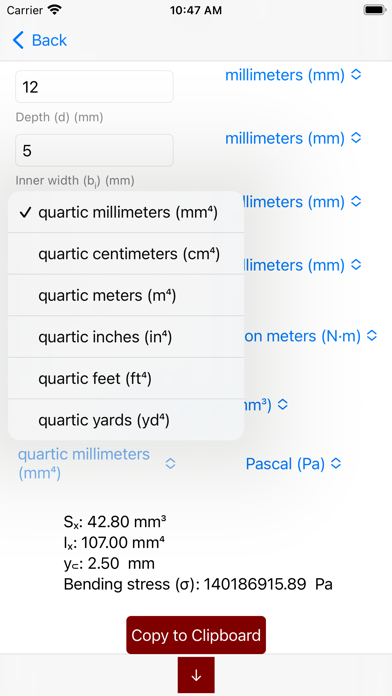
Task: Select quartic millimeters (mm⁴) checked option
Action: (x=126, y=213)
